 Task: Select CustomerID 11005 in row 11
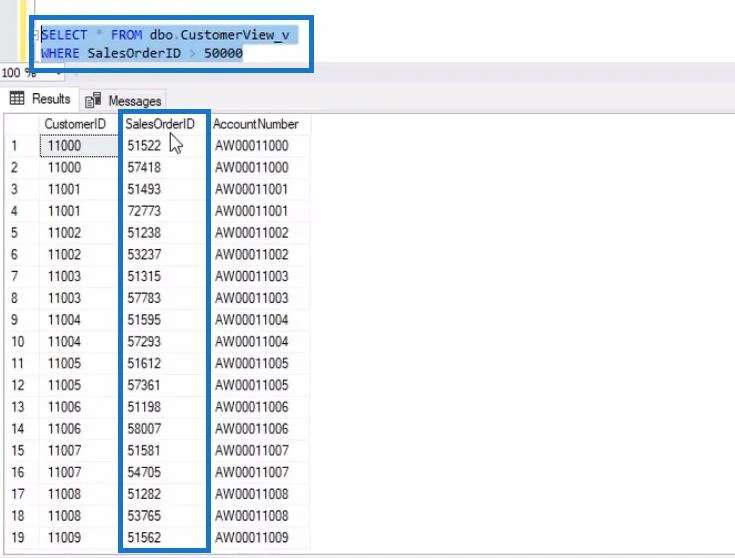(x=79, y=363)
